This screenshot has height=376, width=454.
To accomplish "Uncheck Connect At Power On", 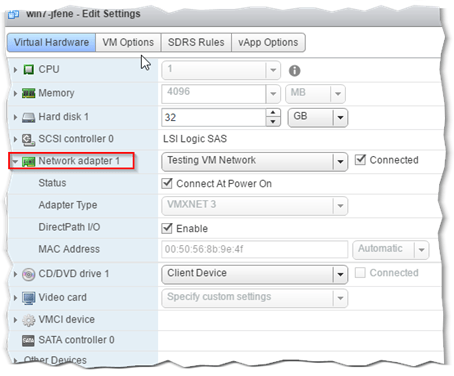I will [x=167, y=184].
